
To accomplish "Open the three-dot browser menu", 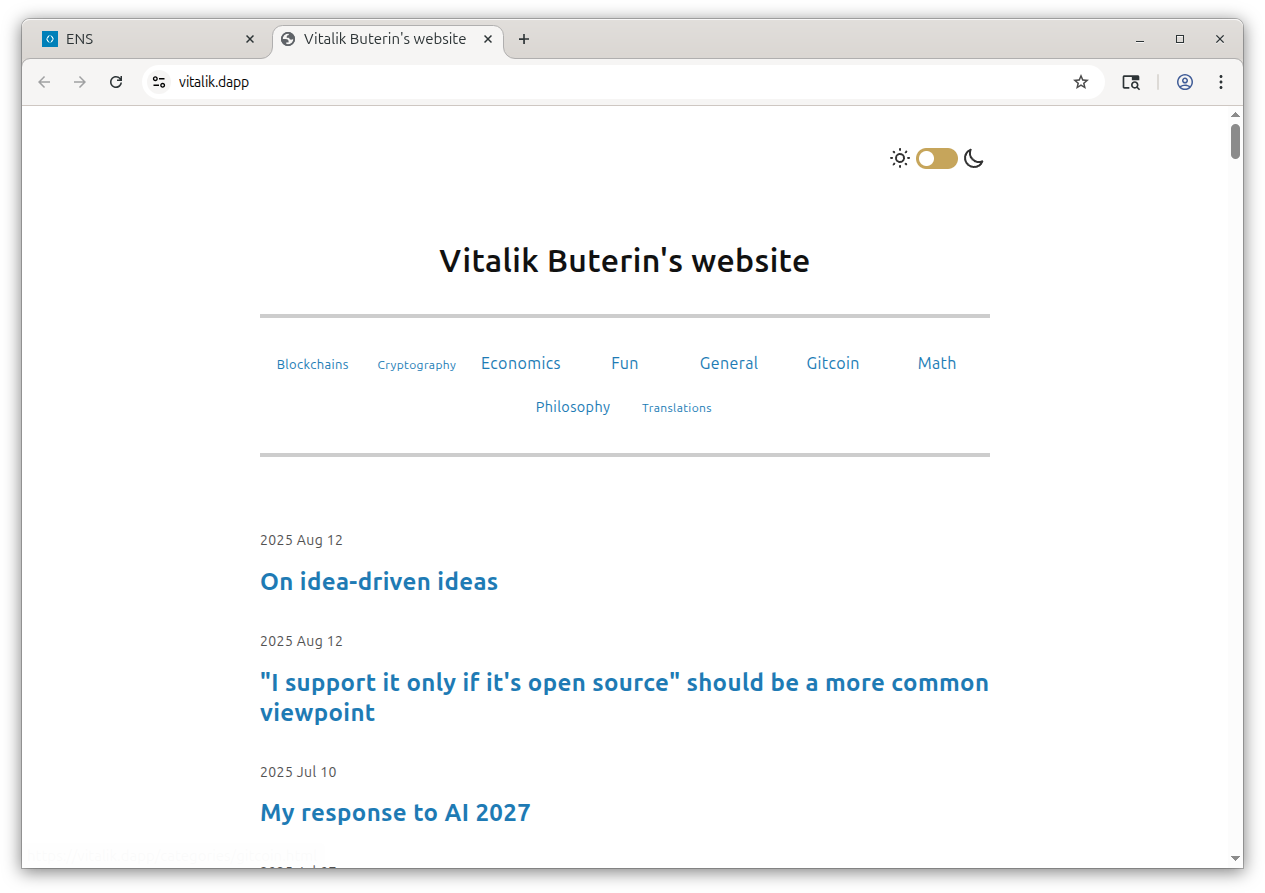I will coord(1221,82).
